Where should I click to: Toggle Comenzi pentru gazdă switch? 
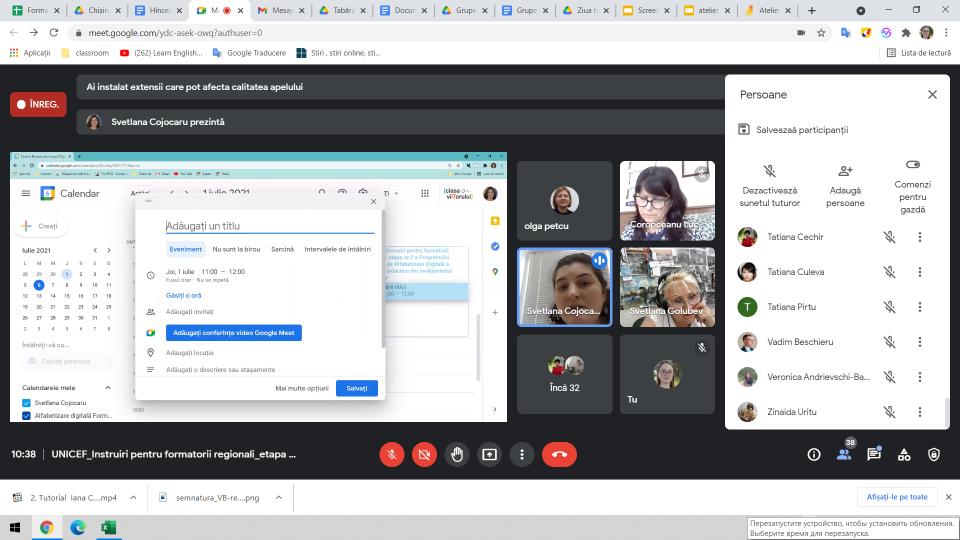912,165
